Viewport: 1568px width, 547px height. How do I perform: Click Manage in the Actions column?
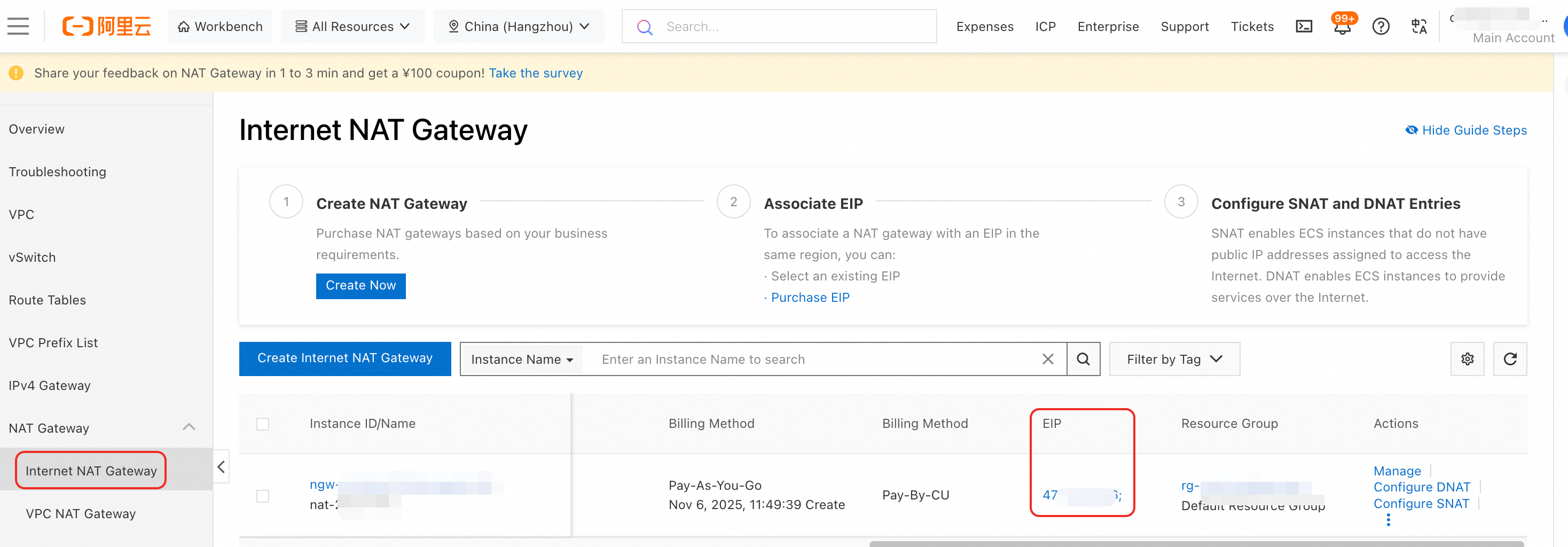(x=1397, y=471)
